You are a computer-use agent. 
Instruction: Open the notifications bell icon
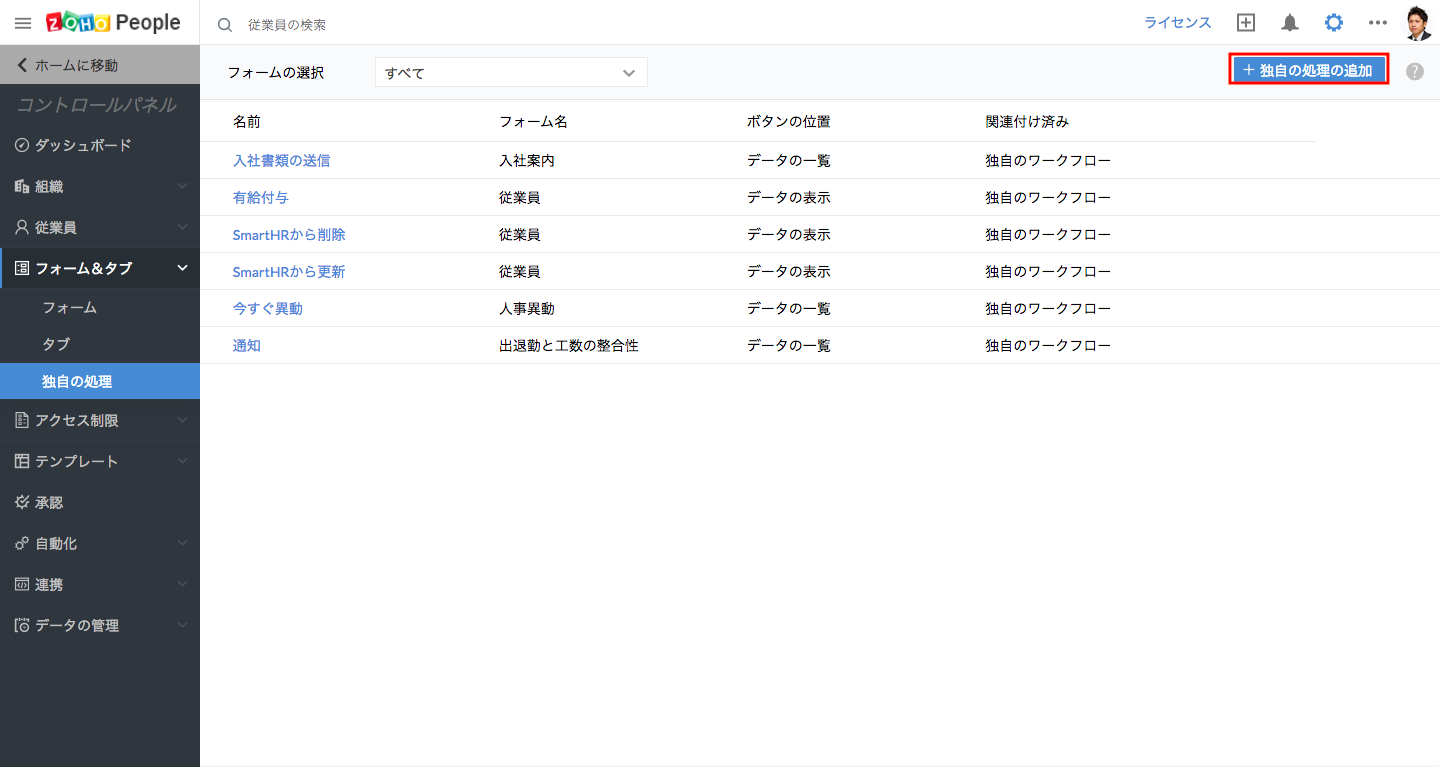coord(1290,23)
